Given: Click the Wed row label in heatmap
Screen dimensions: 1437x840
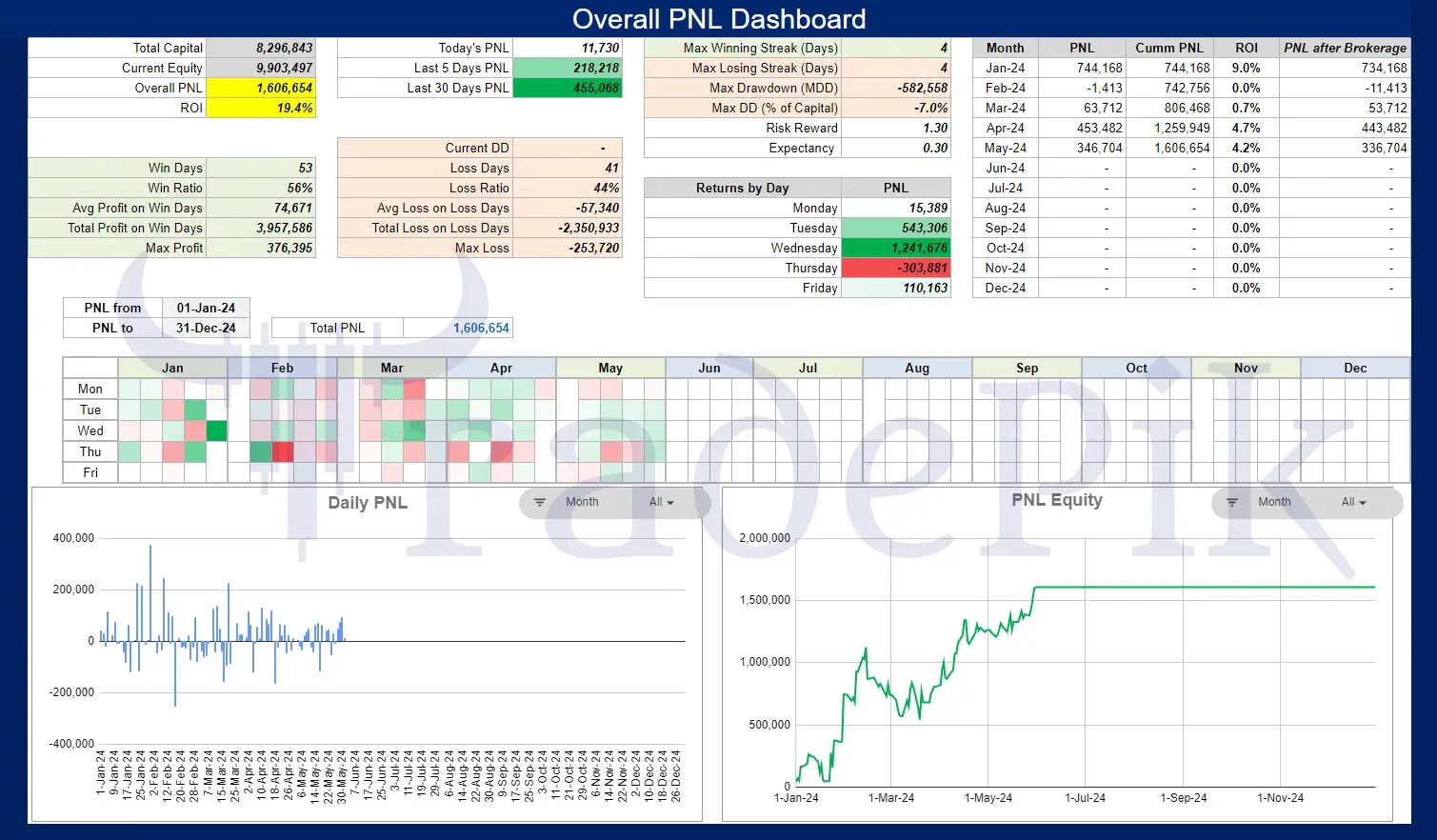Looking at the screenshot, I should [90, 430].
